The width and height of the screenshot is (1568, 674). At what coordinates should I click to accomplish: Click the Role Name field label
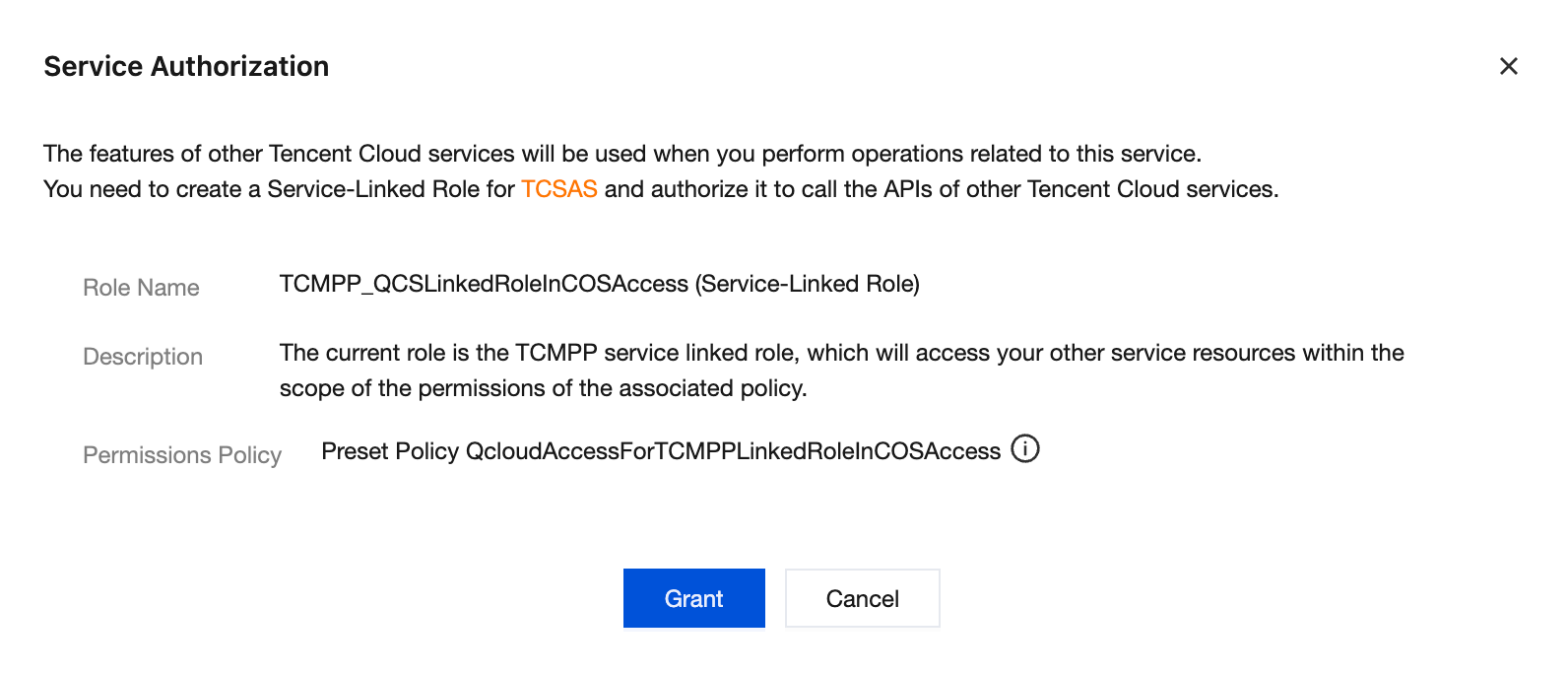click(x=141, y=288)
